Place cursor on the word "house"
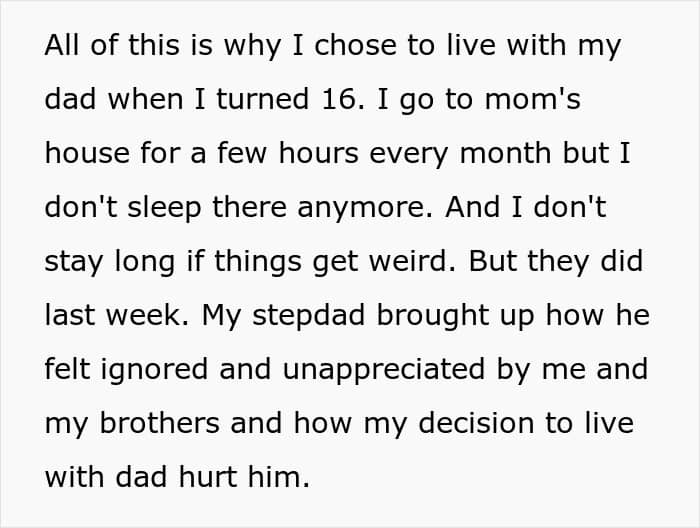 79,155
